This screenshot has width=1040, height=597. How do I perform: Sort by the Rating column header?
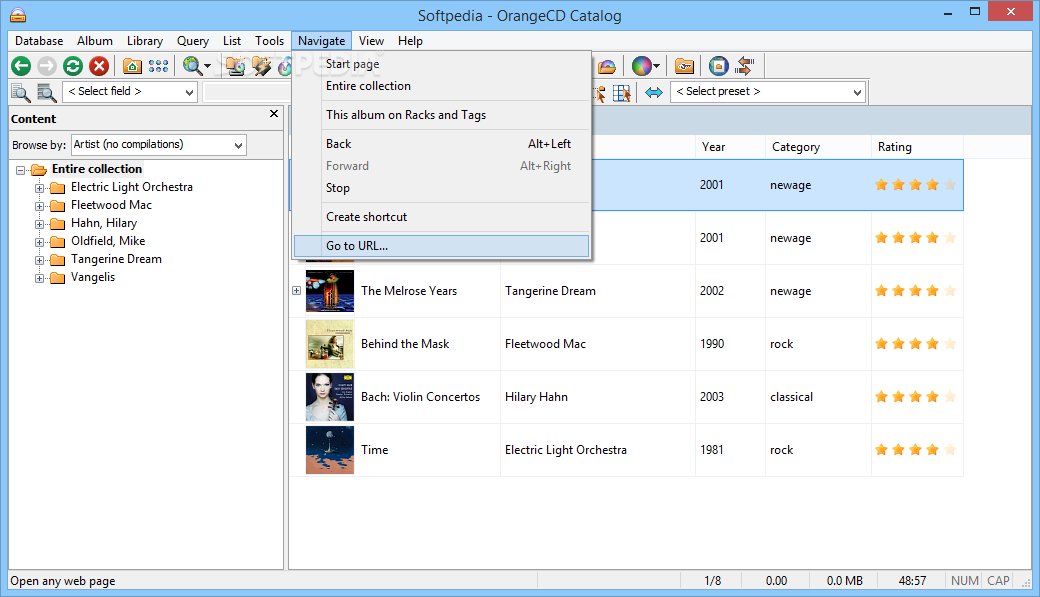[917, 147]
